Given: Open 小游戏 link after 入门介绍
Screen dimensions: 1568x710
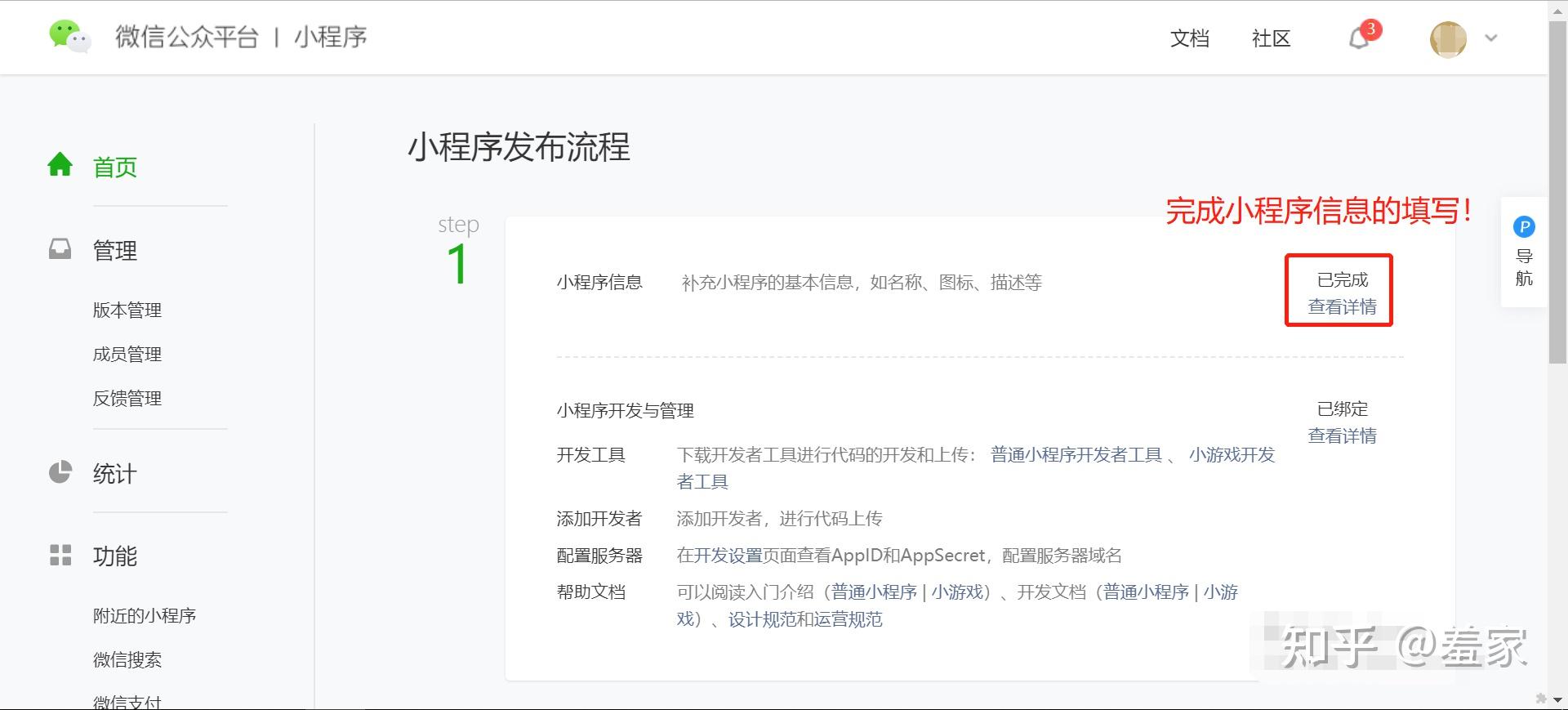Looking at the screenshot, I should [956, 592].
